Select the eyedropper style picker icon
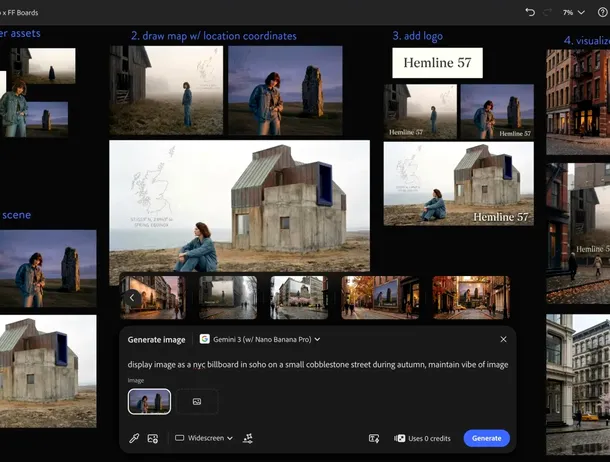The height and width of the screenshot is (462, 610). 134,438
